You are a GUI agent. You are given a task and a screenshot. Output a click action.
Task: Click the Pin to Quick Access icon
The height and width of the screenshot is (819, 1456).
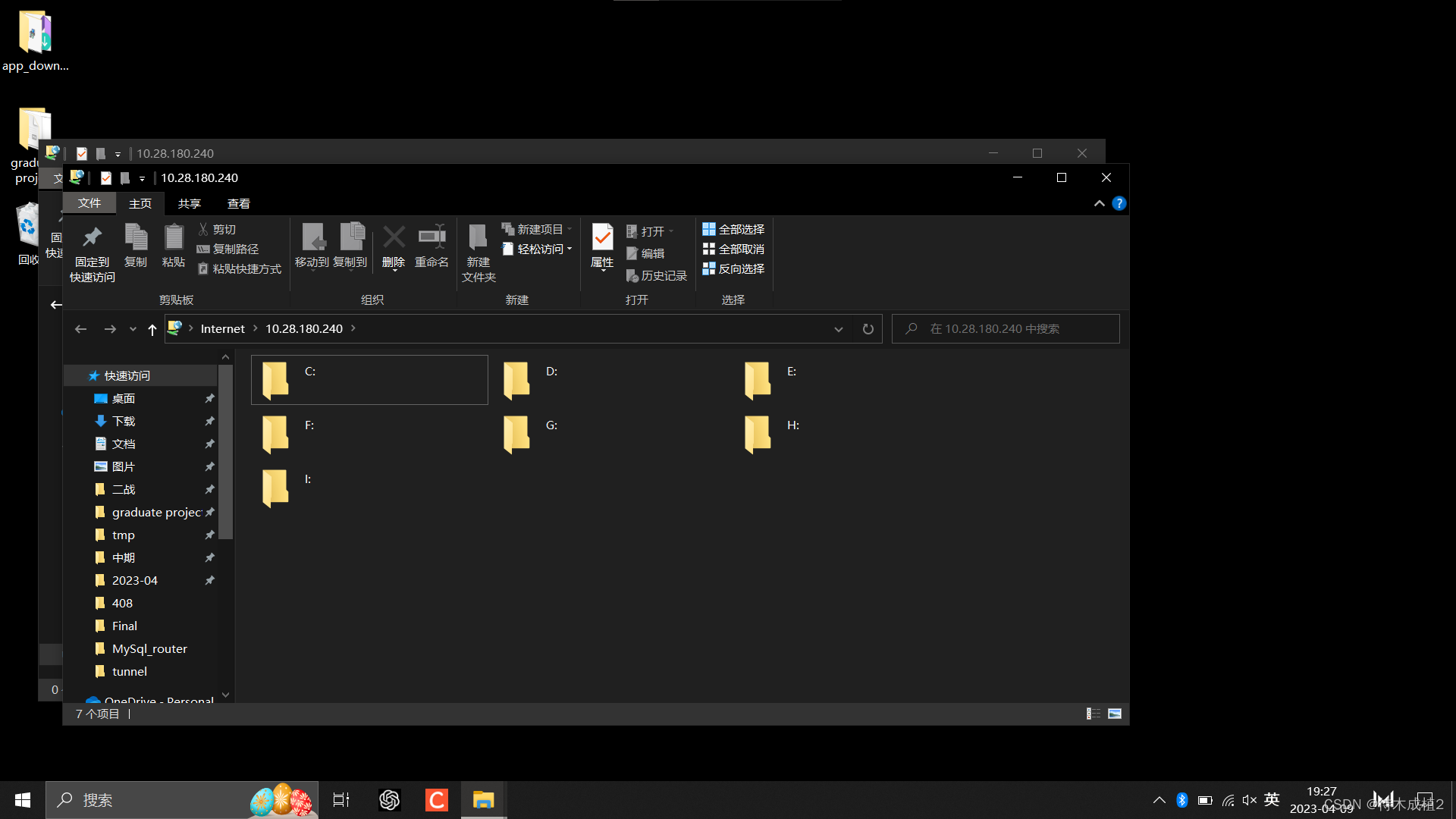[92, 238]
